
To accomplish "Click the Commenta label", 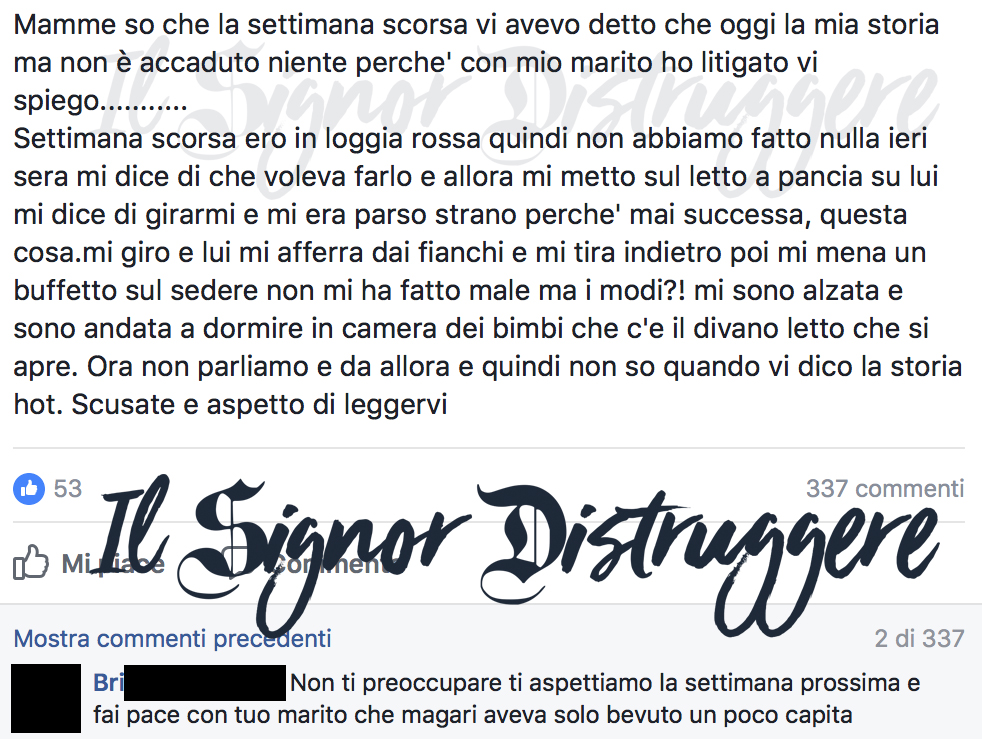I will click(x=332, y=564).
